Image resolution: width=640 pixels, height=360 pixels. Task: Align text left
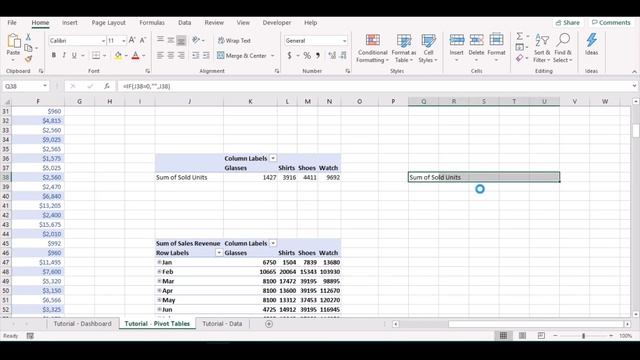[160, 55]
